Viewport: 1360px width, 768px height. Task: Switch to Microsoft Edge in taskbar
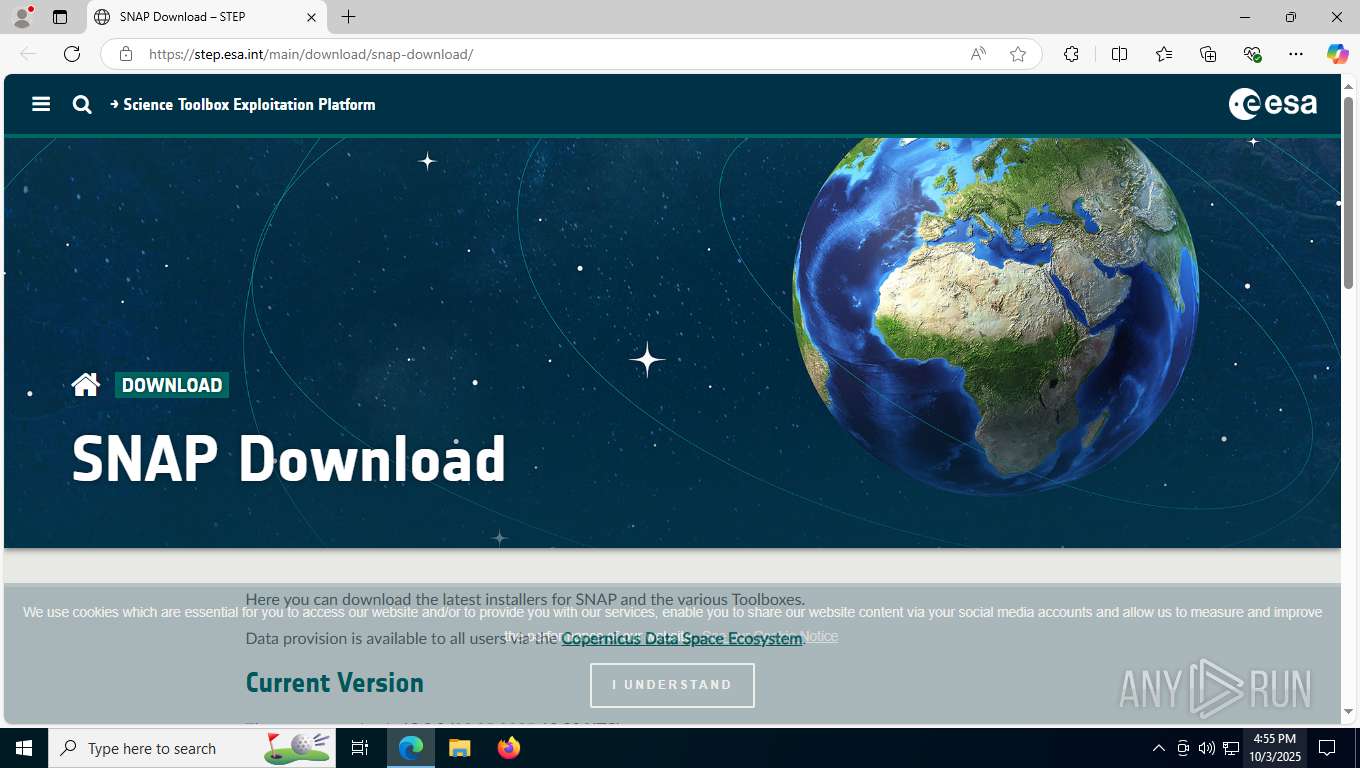[x=411, y=748]
